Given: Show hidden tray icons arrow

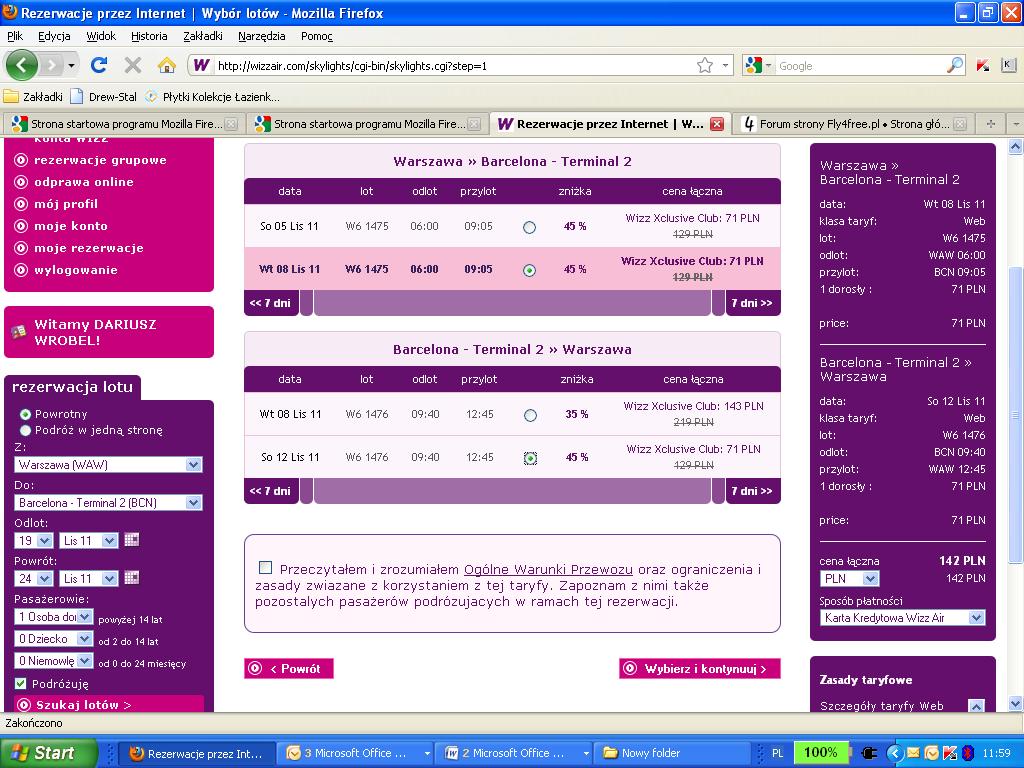Looking at the screenshot, I should click(894, 753).
